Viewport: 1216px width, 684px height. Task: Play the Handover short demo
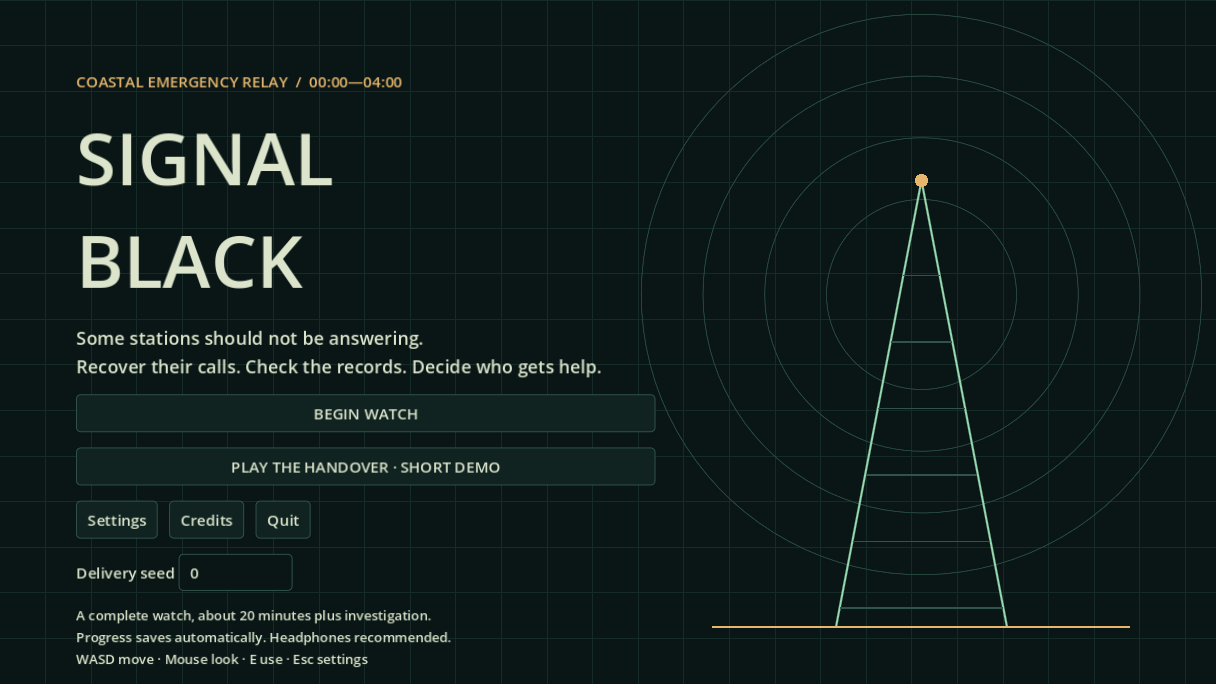pyautogui.click(x=365, y=467)
